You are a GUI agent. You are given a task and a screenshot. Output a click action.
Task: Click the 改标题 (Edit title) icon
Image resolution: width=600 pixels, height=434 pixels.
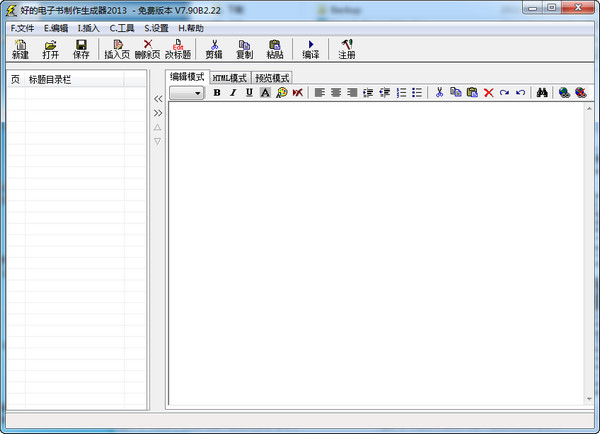(x=178, y=49)
